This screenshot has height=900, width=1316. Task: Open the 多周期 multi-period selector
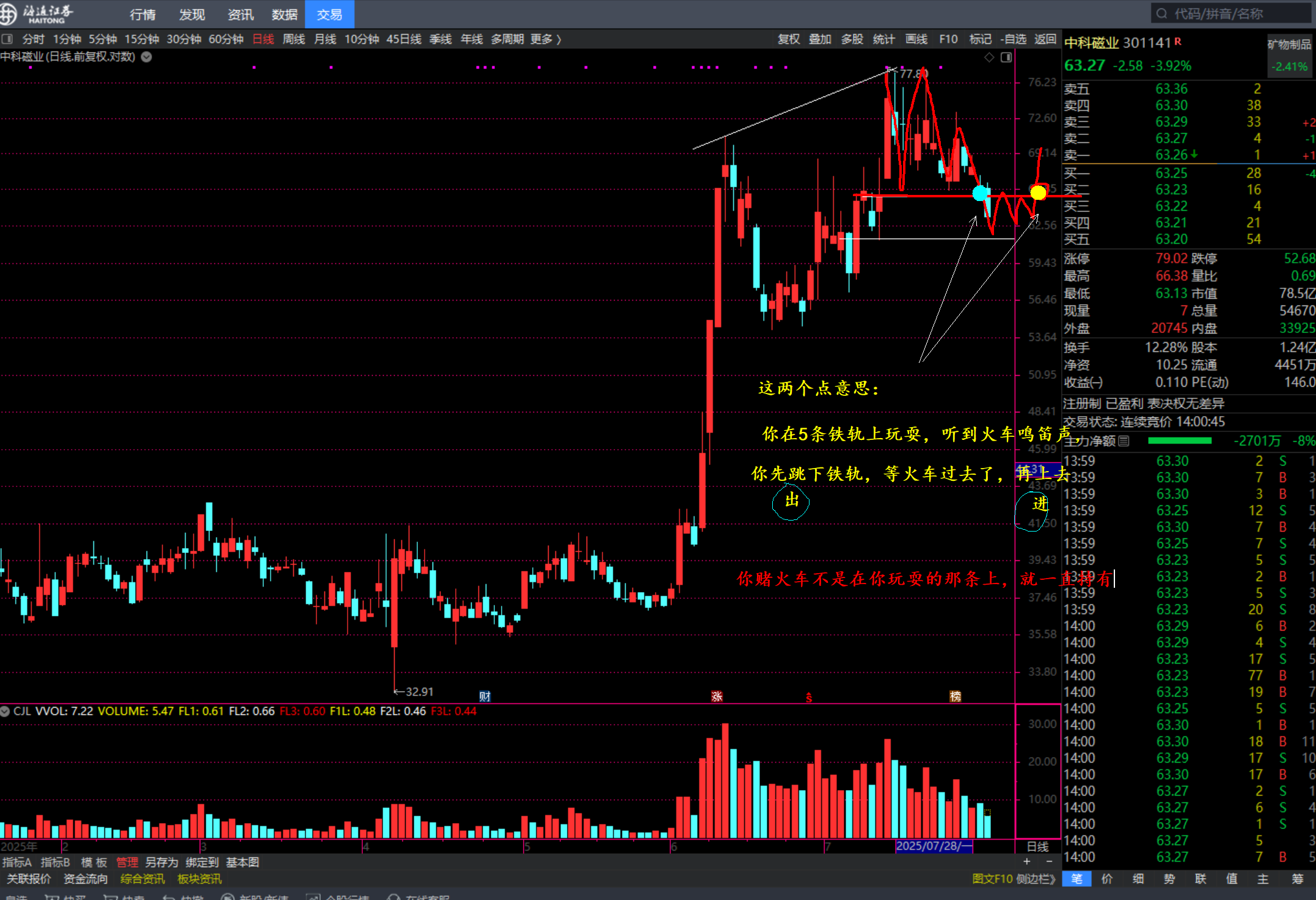click(x=507, y=39)
